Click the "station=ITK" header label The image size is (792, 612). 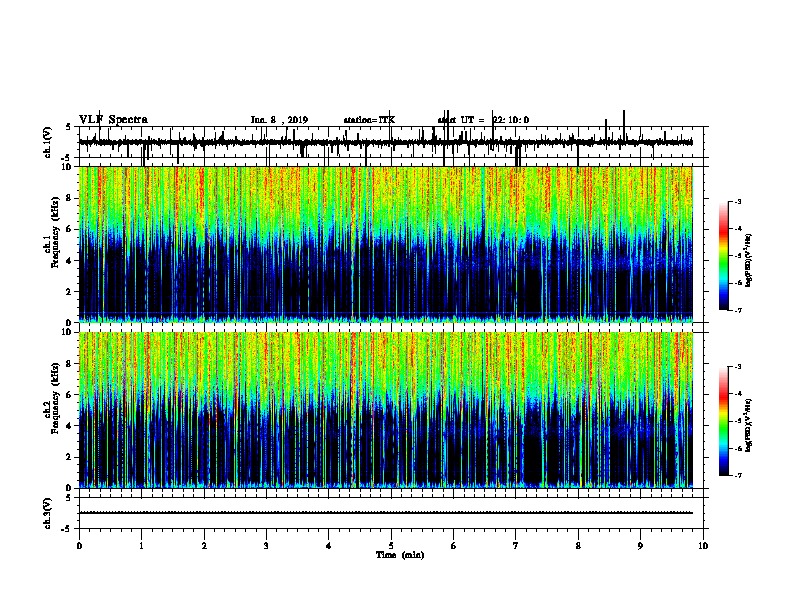tap(369, 120)
